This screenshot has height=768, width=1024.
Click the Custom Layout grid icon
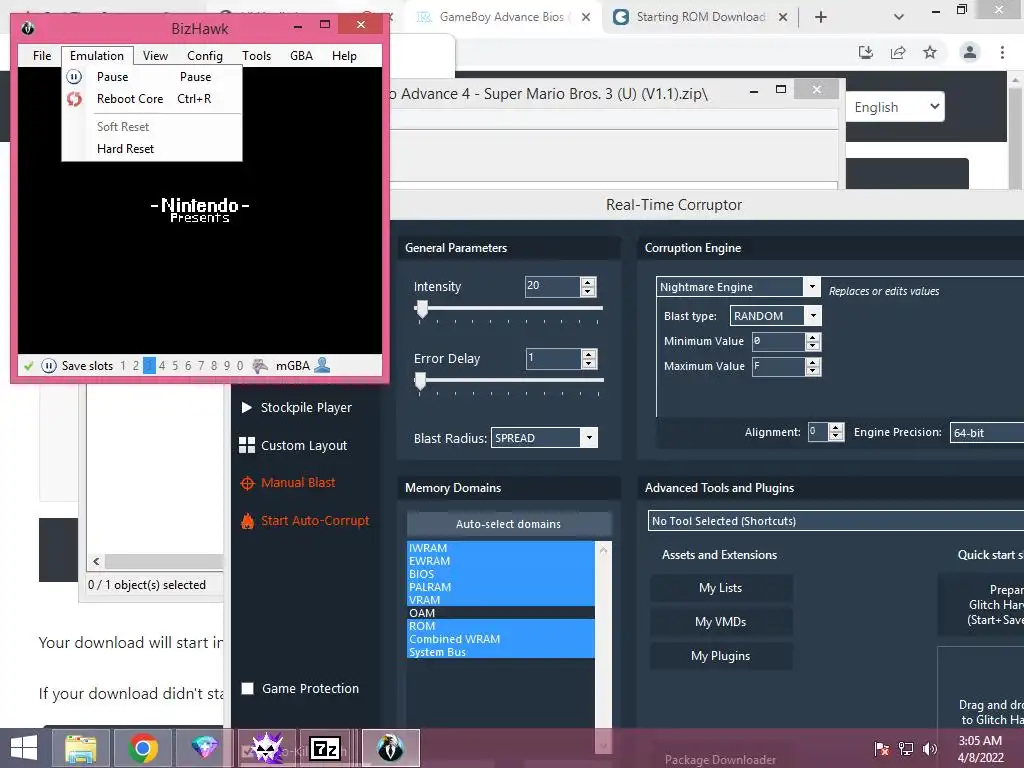click(x=247, y=445)
